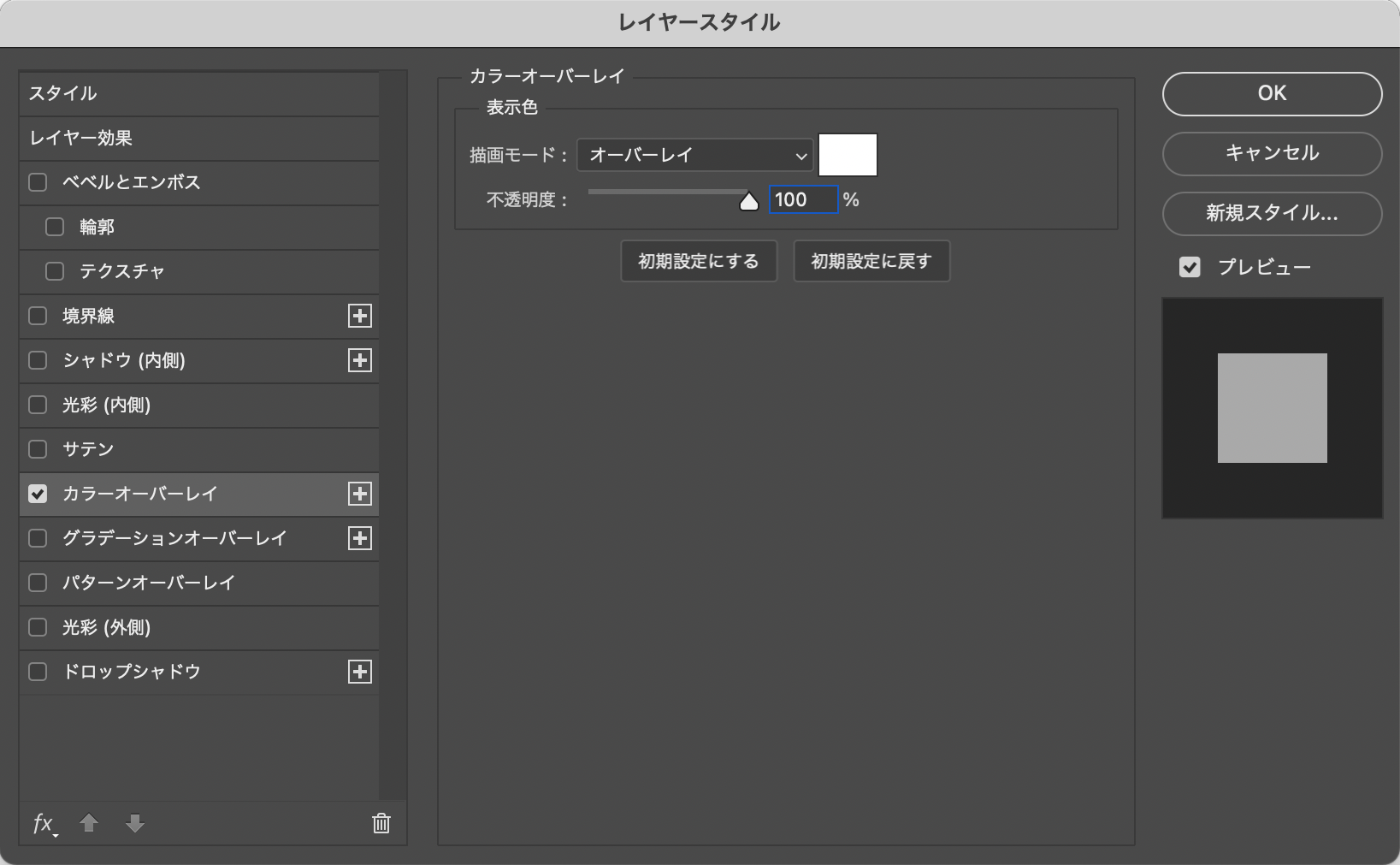The image size is (1400, 865).
Task: Click the move effect down arrow
Action: coord(134,823)
